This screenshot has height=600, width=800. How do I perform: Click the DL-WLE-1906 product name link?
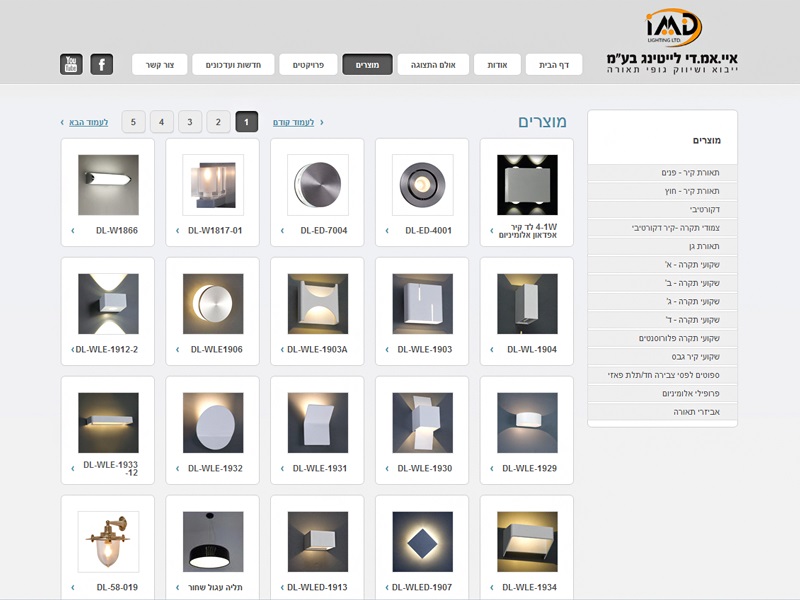coord(215,350)
